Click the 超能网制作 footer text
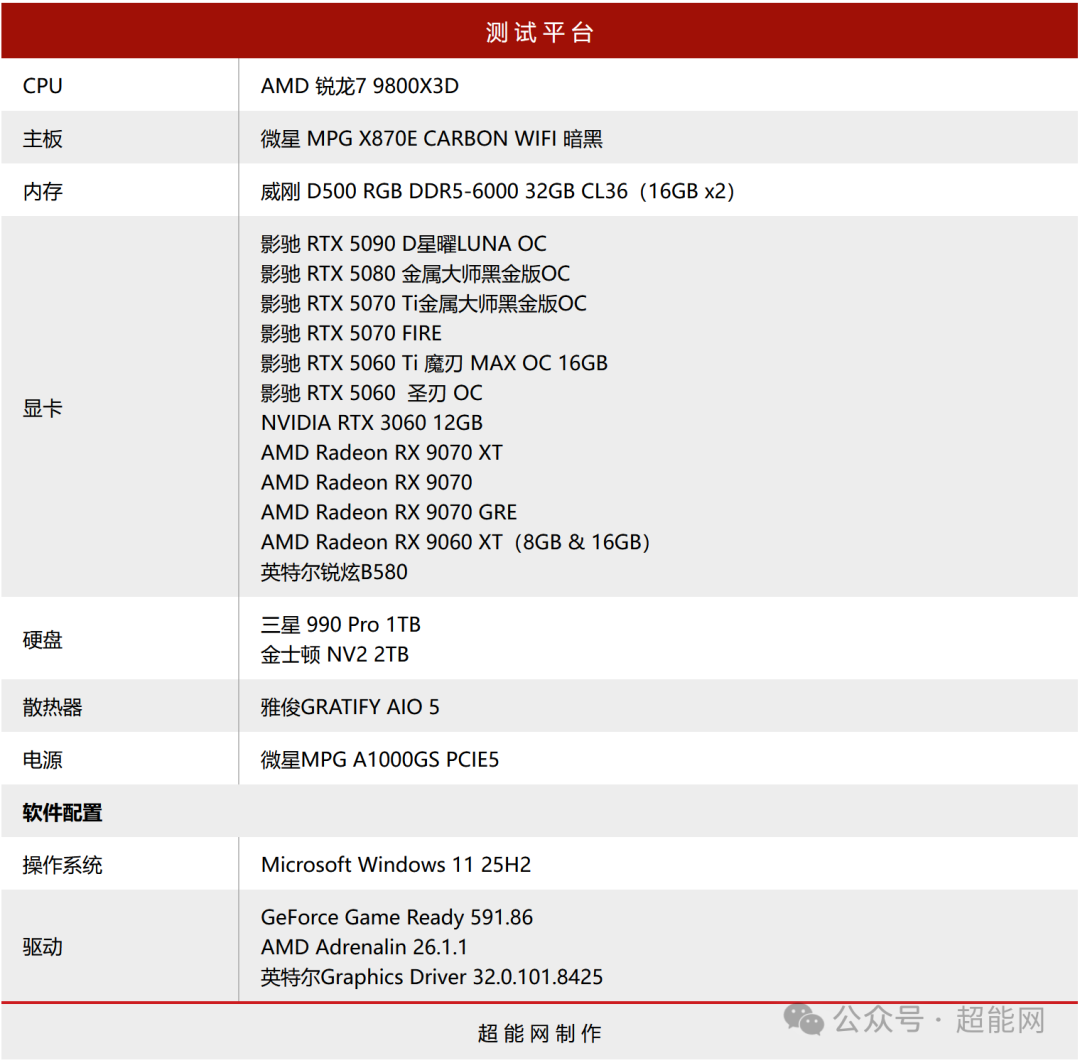1080x1063 pixels. 540,1035
